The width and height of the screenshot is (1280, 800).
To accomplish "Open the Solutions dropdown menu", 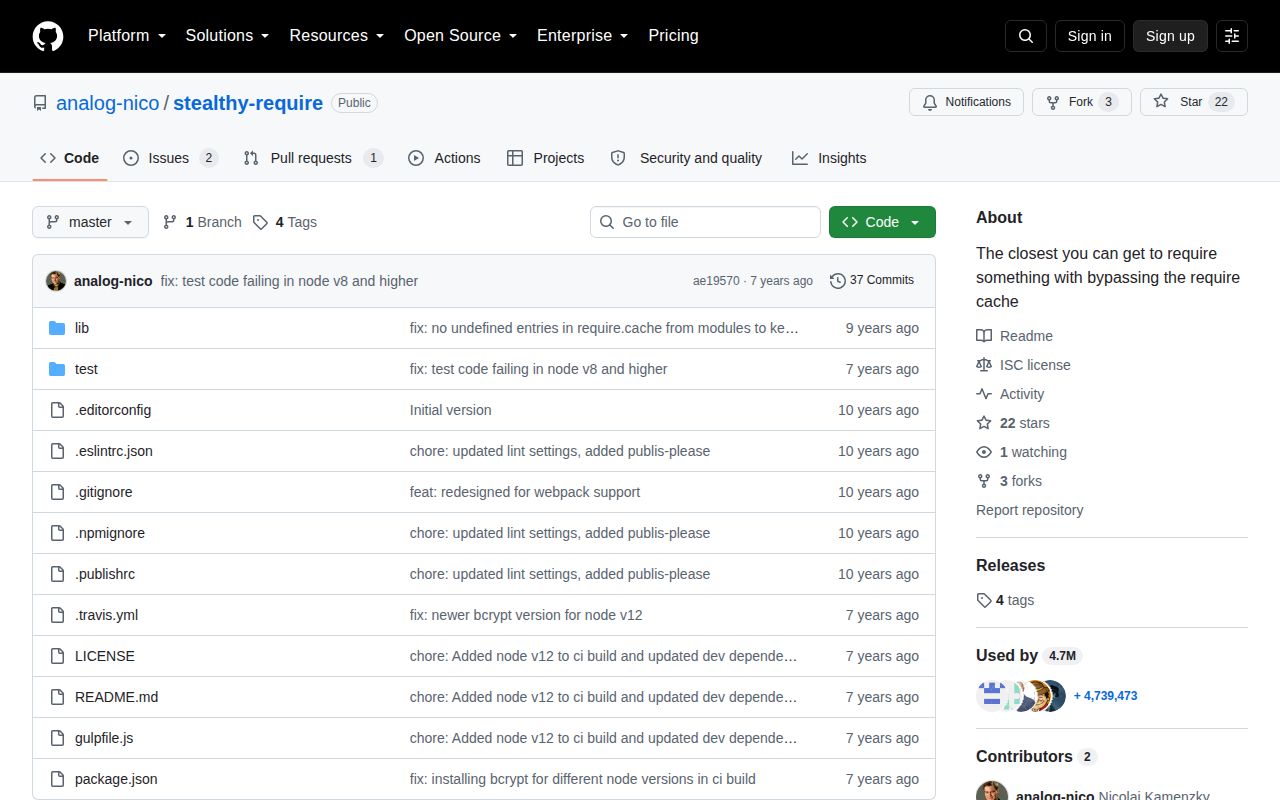I will pyautogui.click(x=227, y=36).
